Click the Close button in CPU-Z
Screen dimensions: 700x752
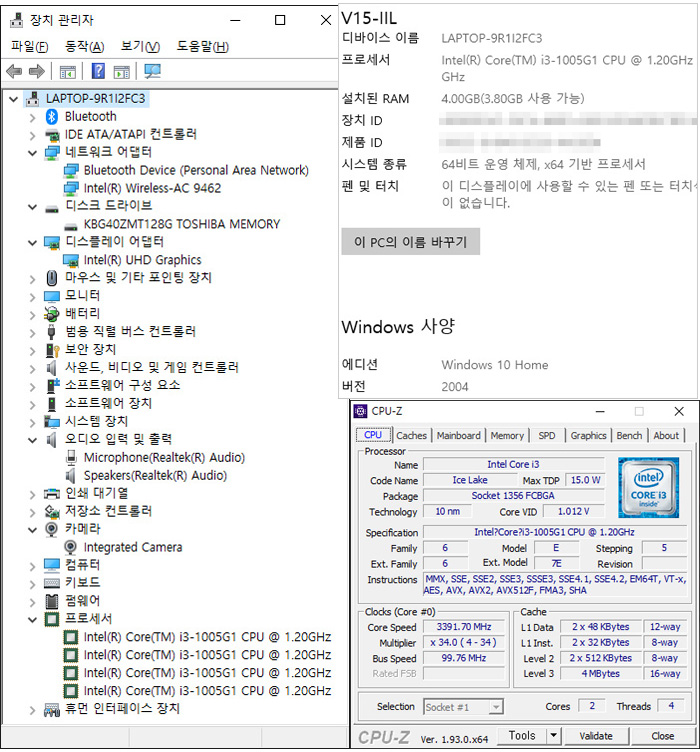click(663, 736)
